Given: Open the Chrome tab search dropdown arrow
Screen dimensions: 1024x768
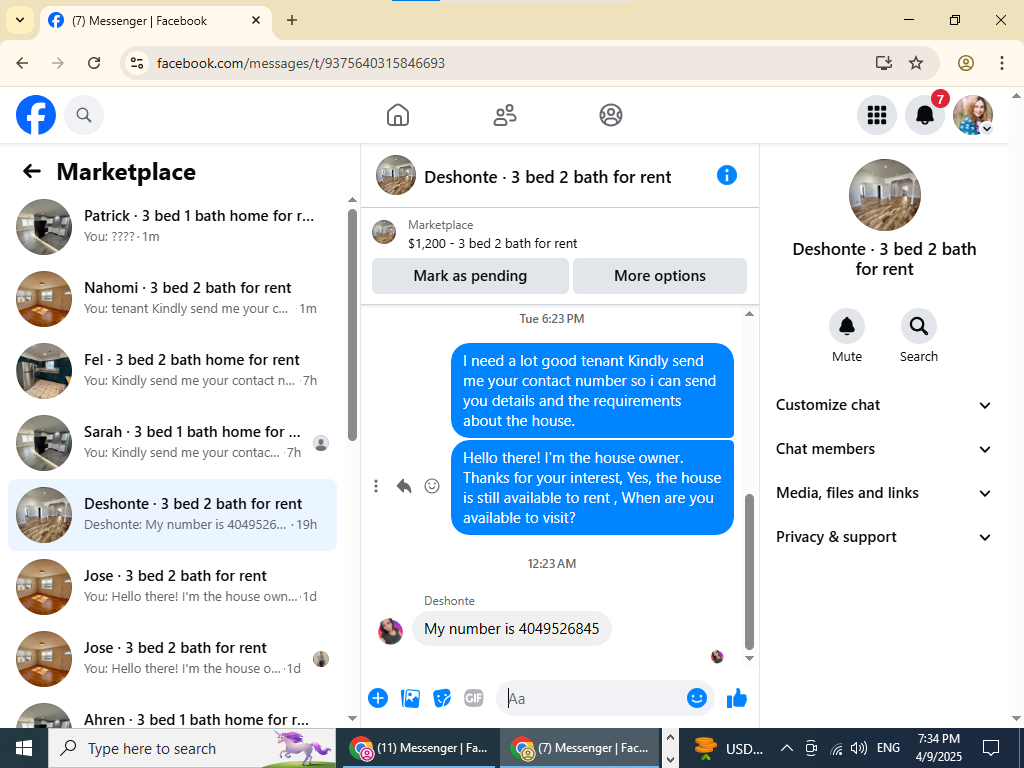Looking at the screenshot, I should [20, 20].
